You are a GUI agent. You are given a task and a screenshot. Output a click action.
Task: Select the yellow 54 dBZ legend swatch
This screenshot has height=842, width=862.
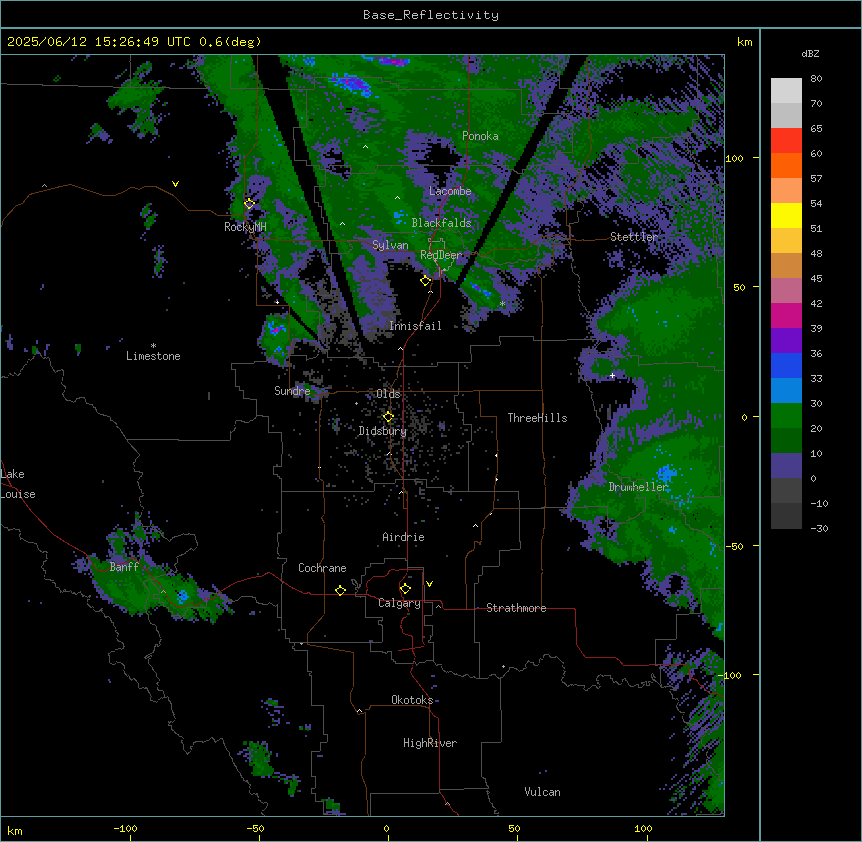tap(786, 215)
